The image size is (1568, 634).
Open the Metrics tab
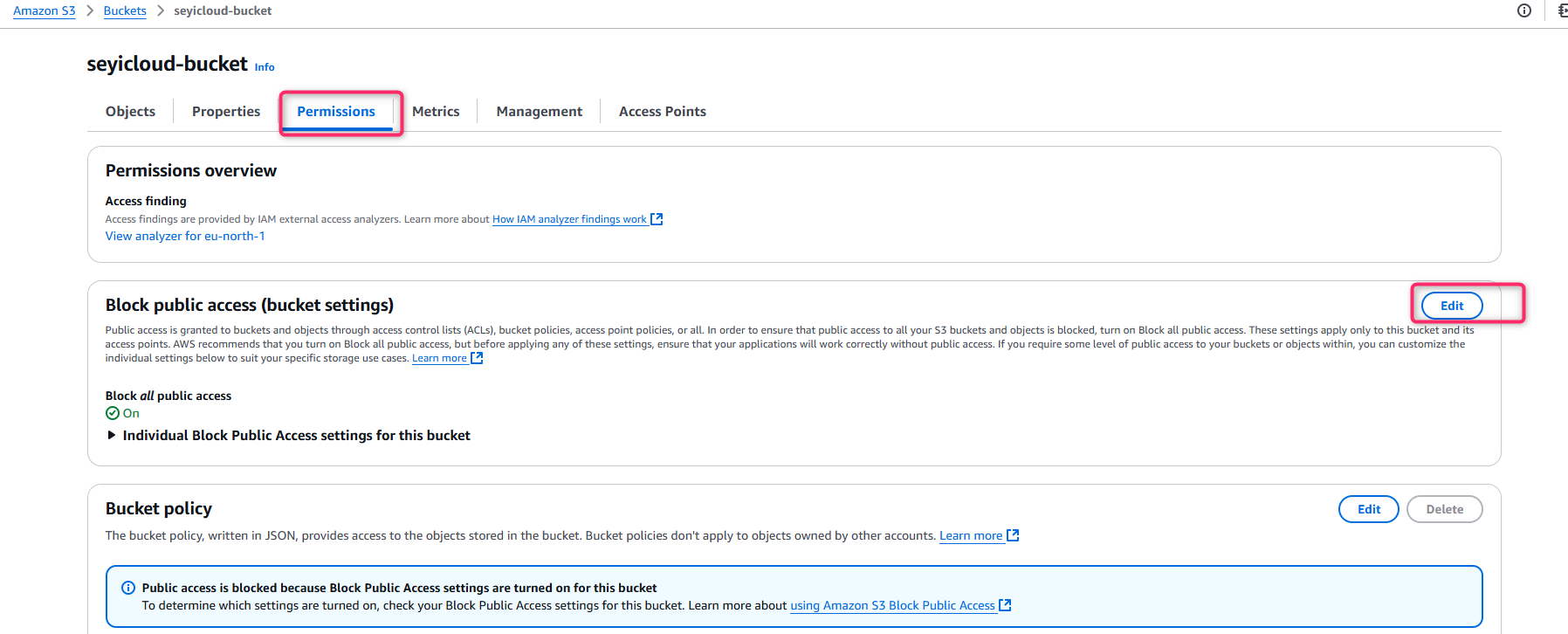pos(436,111)
